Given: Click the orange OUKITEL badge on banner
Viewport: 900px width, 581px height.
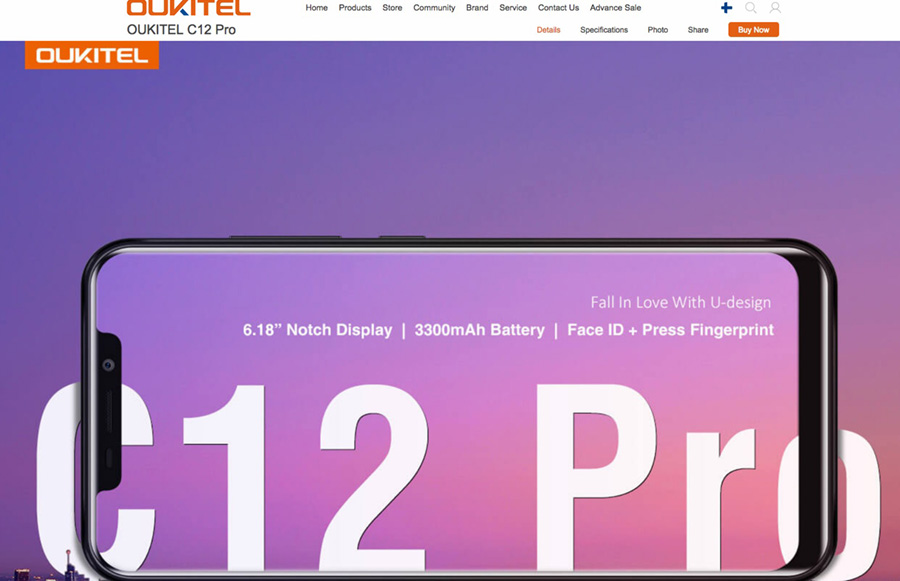Looking at the screenshot, I should click(x=92, y=56).
